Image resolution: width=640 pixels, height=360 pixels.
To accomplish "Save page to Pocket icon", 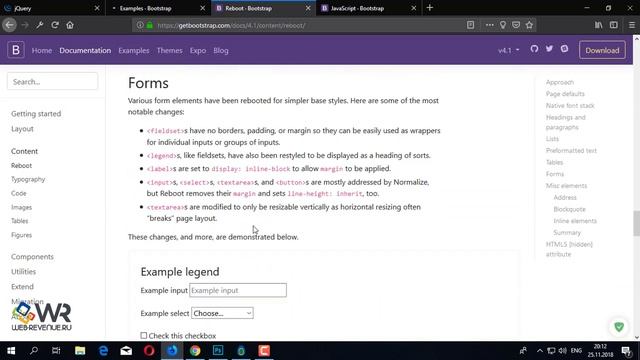I will point(516,25).
